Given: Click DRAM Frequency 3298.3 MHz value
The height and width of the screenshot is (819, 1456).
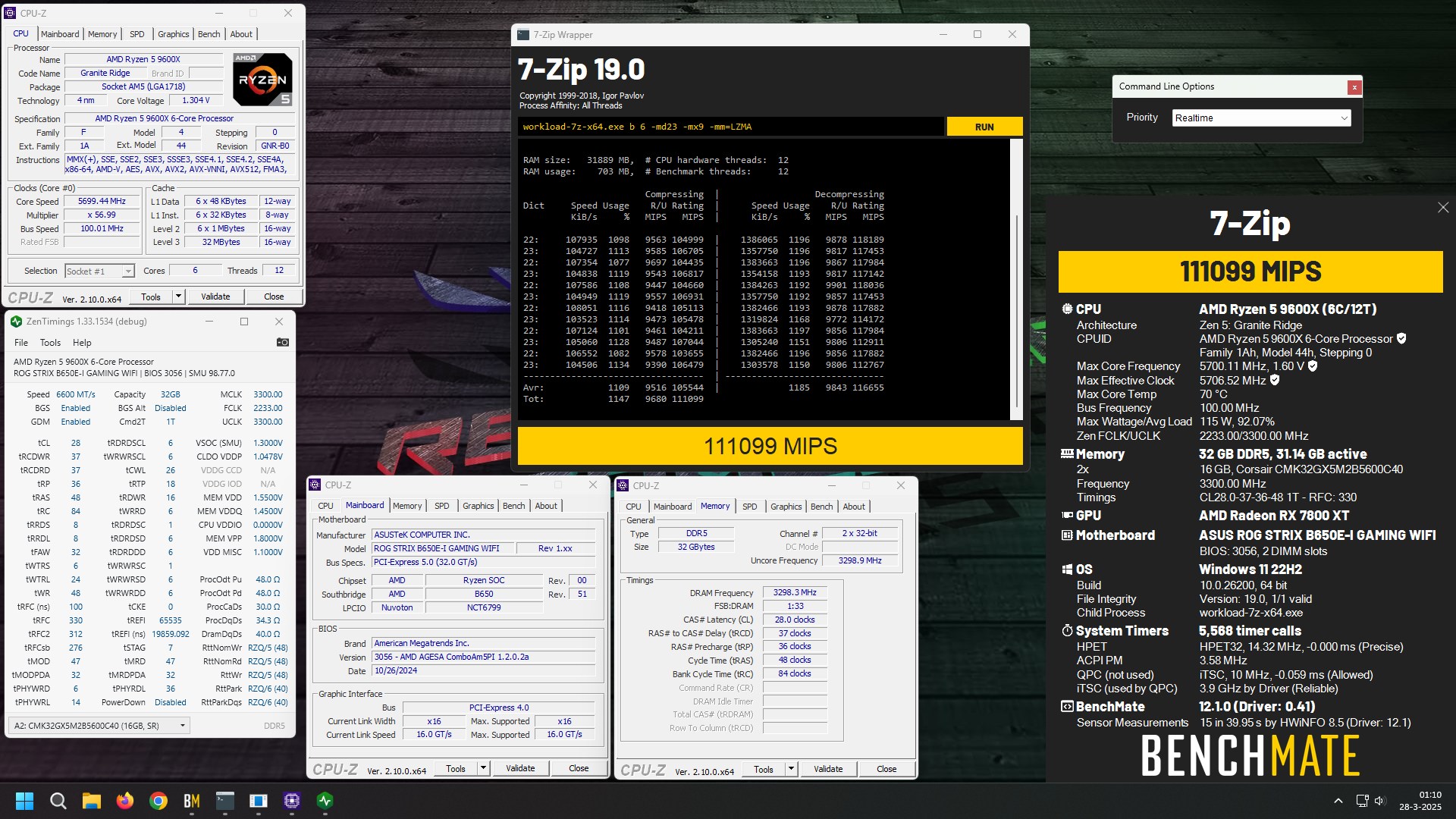Looking at the screenshot, I should coord(795,593).
